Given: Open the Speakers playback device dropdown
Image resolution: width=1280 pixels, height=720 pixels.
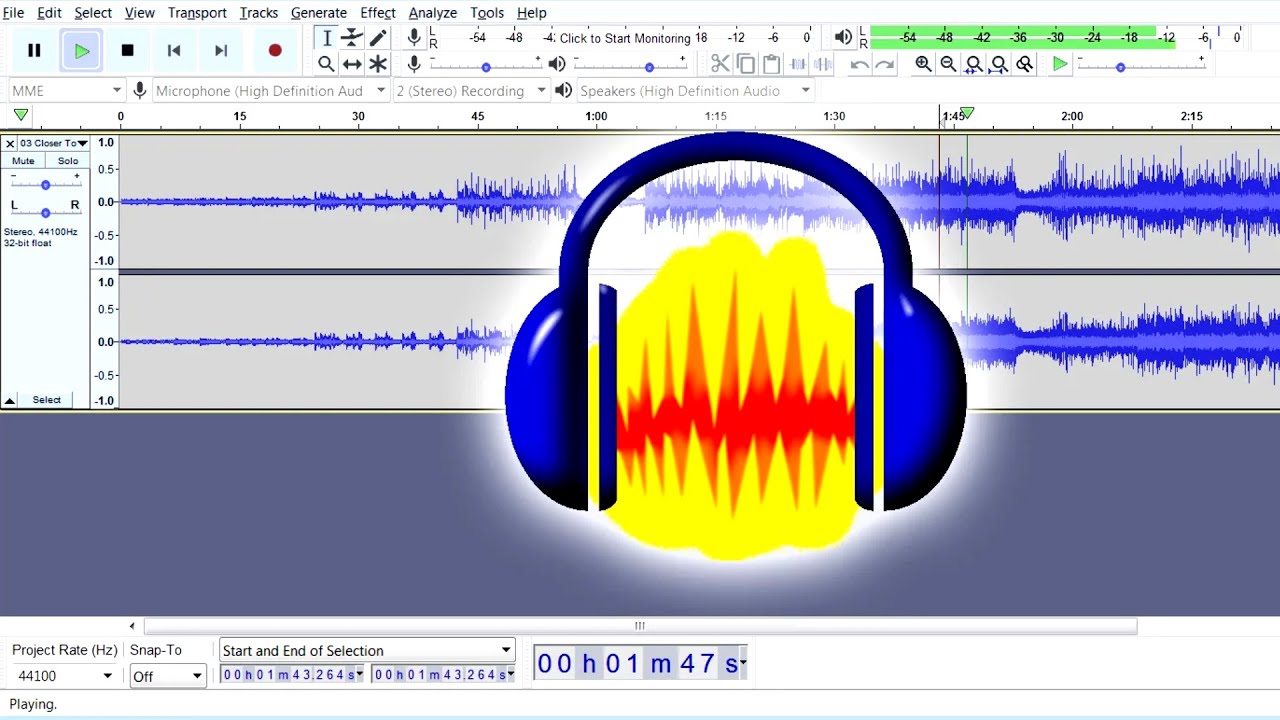Looking at the screenshot, I should [x=695, y=90].
